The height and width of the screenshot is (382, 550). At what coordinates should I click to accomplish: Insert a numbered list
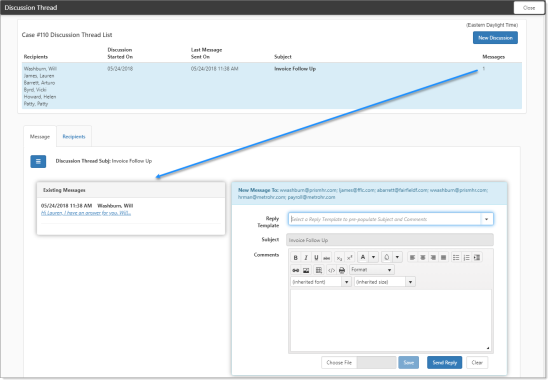point(467,258)
